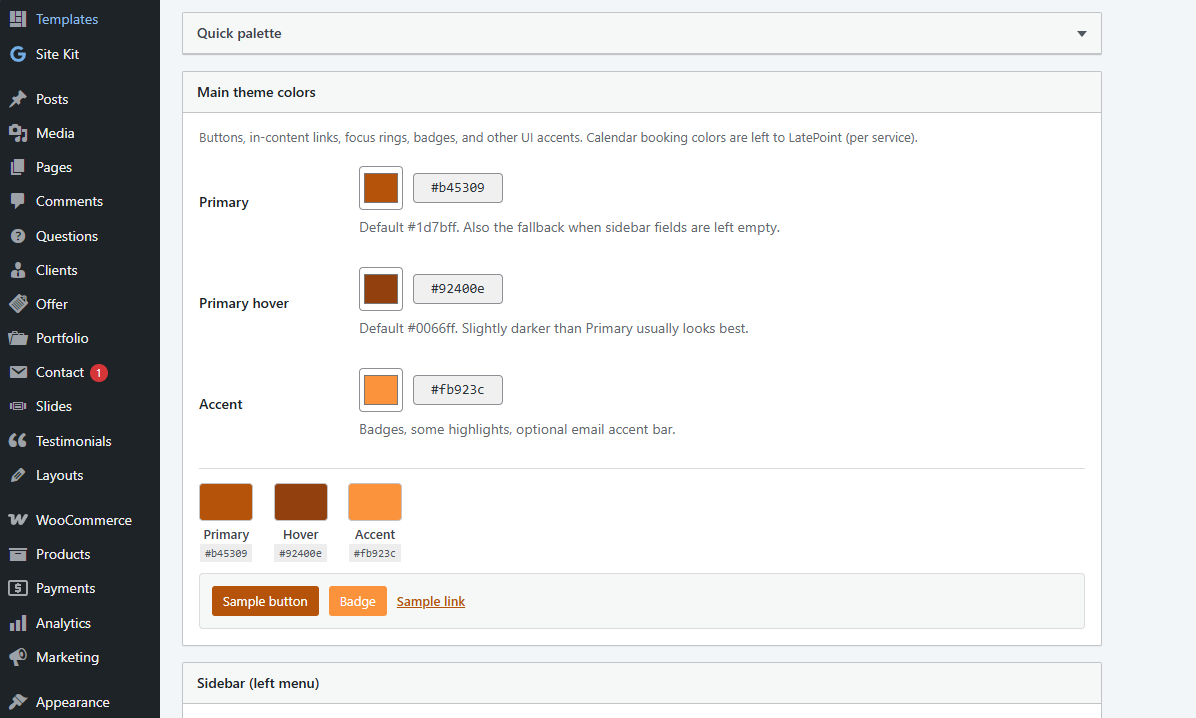Go to the Products menu item
Screen dimensions: 1196x718
[x=63, y=554]
